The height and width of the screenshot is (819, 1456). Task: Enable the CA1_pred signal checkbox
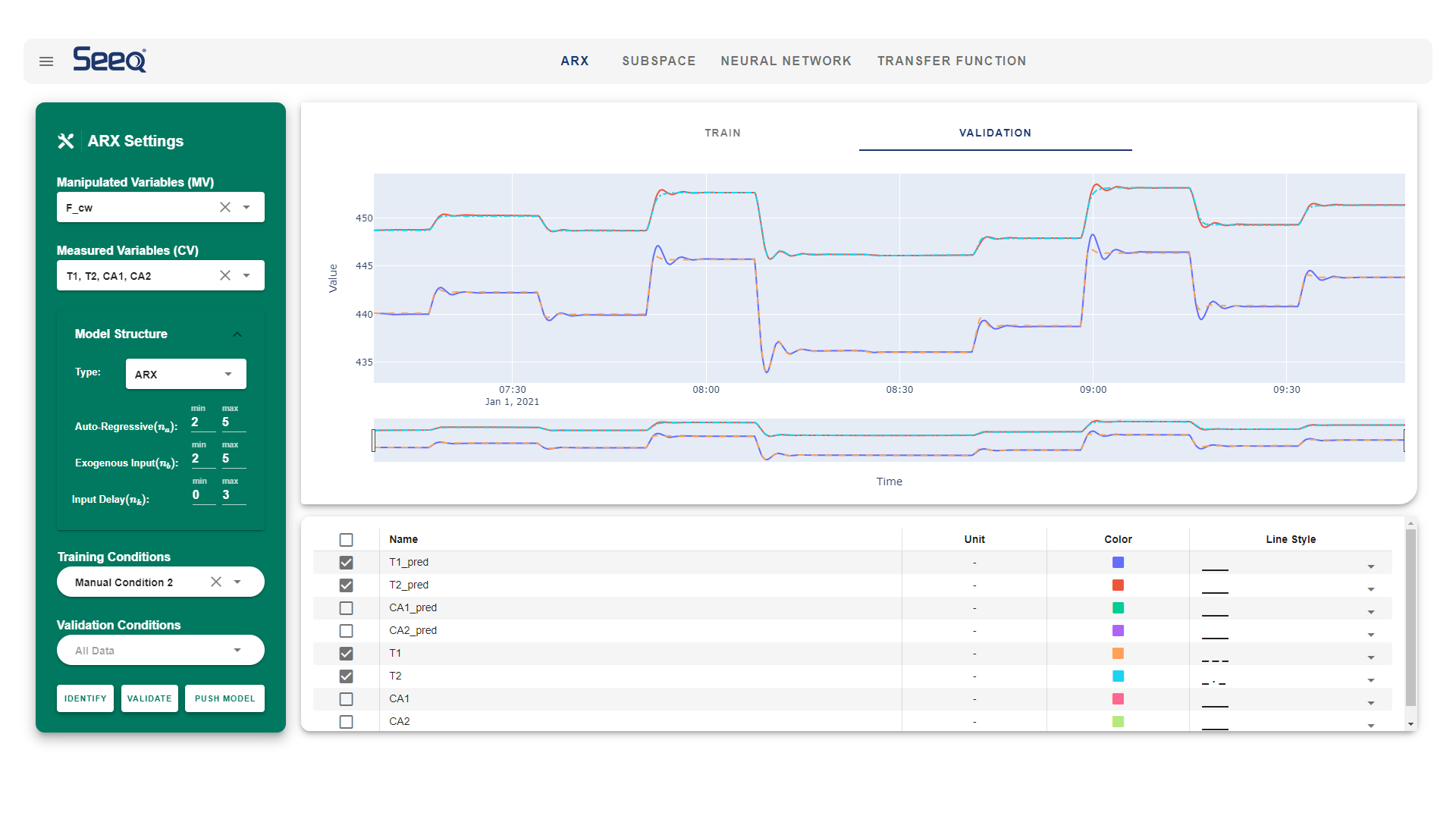tap(347, 608)
